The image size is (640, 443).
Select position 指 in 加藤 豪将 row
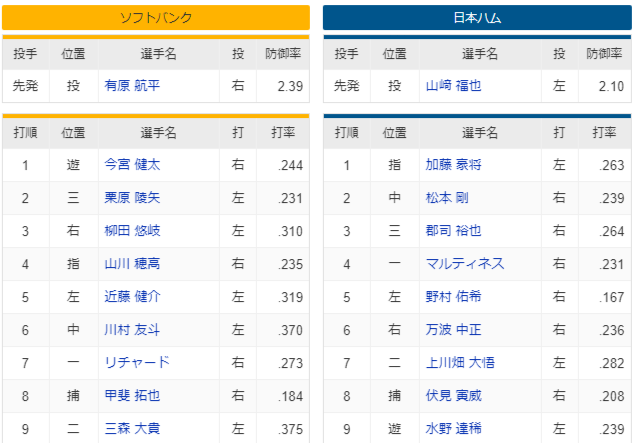(x=395, y=165)
